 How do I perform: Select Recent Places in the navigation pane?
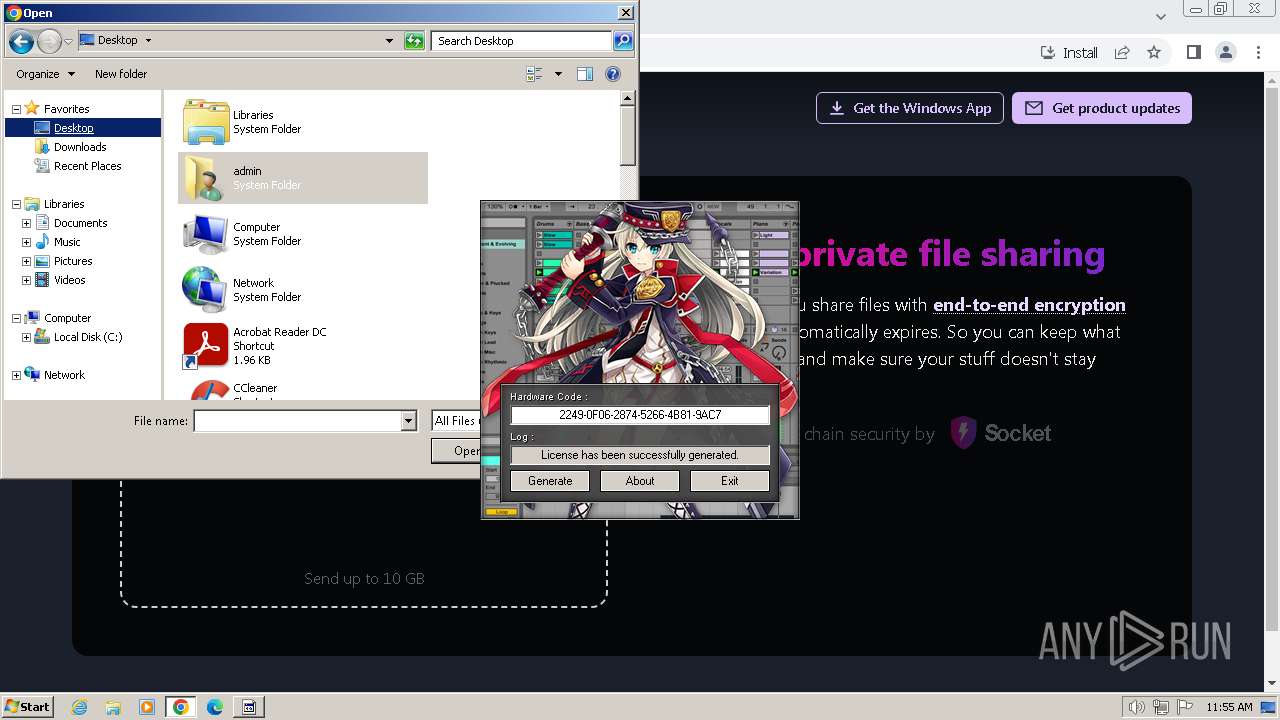pos(88,166)
